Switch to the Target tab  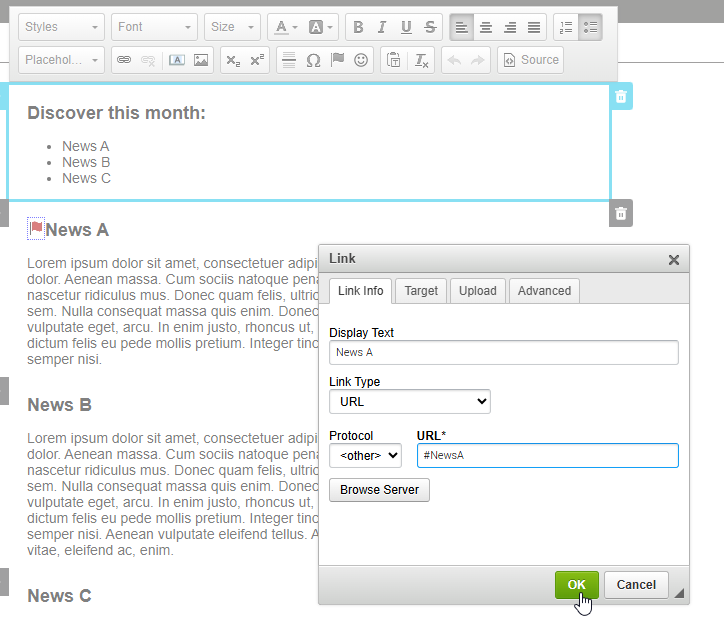click(x=421, y=291)
